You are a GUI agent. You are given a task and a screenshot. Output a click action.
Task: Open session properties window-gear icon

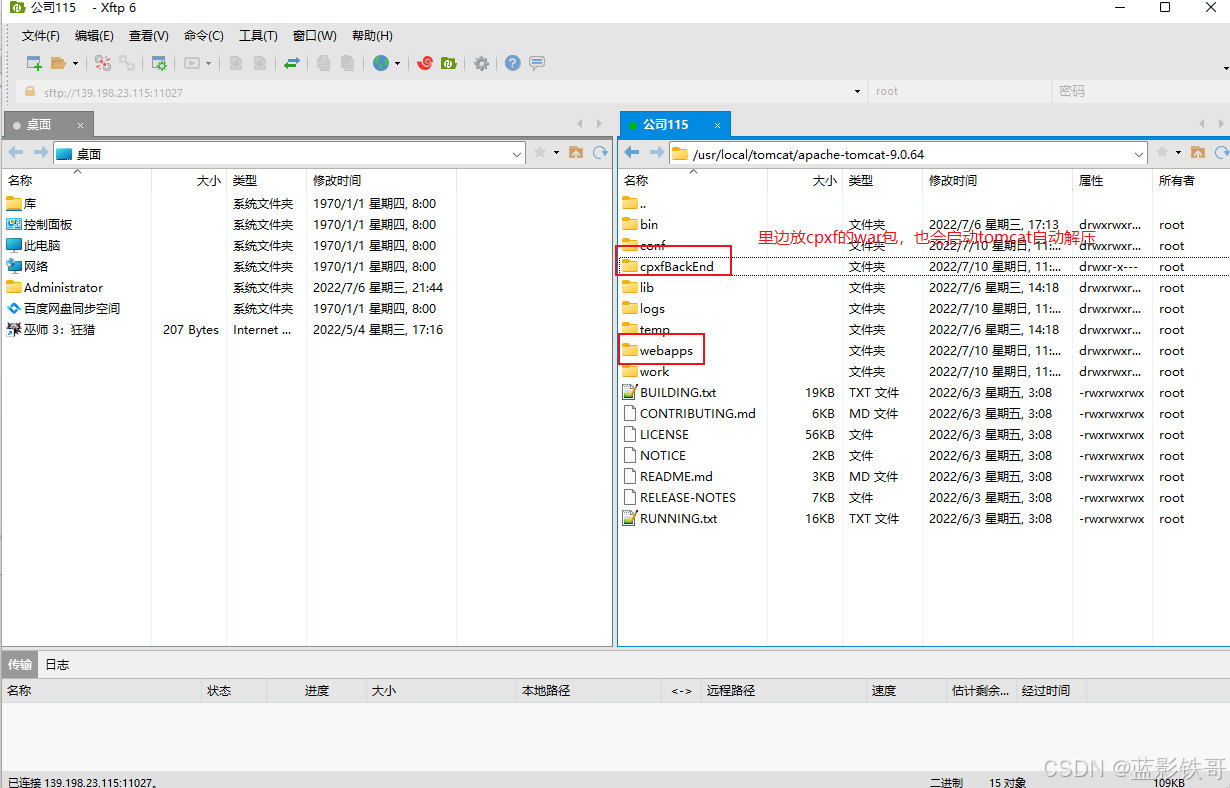coord(159,63)
